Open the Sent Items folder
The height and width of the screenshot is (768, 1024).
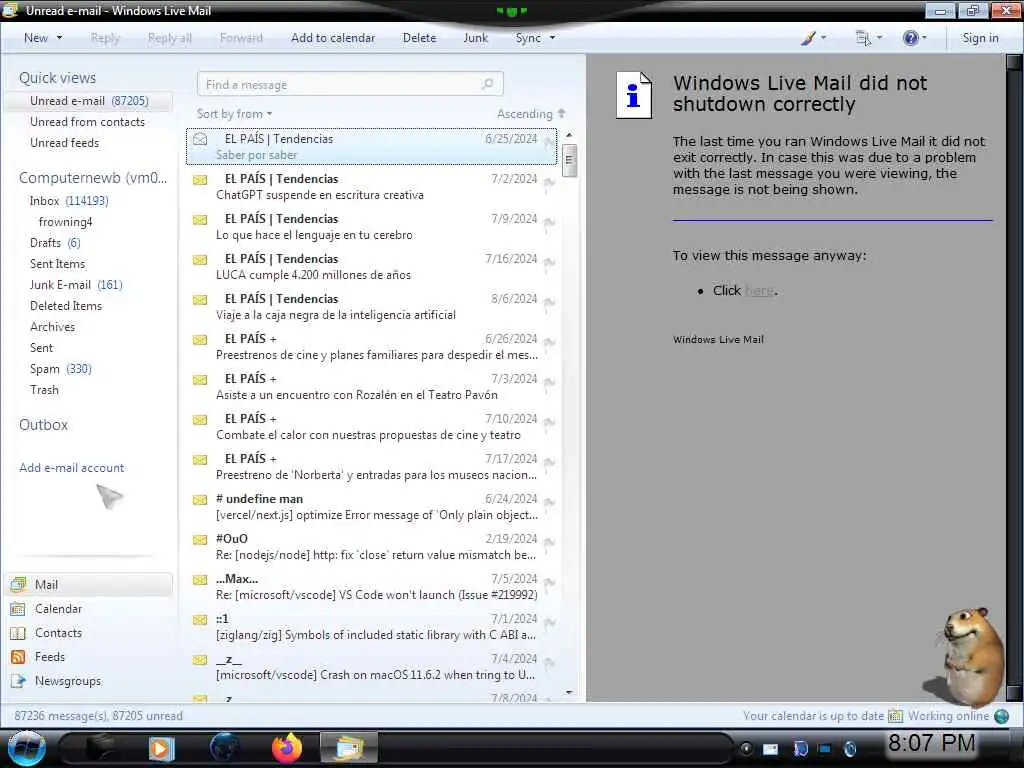click(57, 264)
